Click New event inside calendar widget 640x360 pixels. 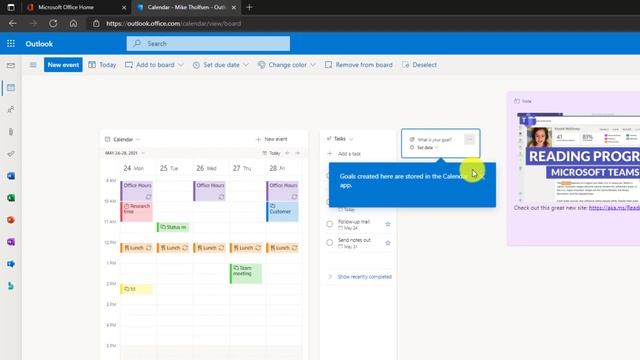[271, 139]
